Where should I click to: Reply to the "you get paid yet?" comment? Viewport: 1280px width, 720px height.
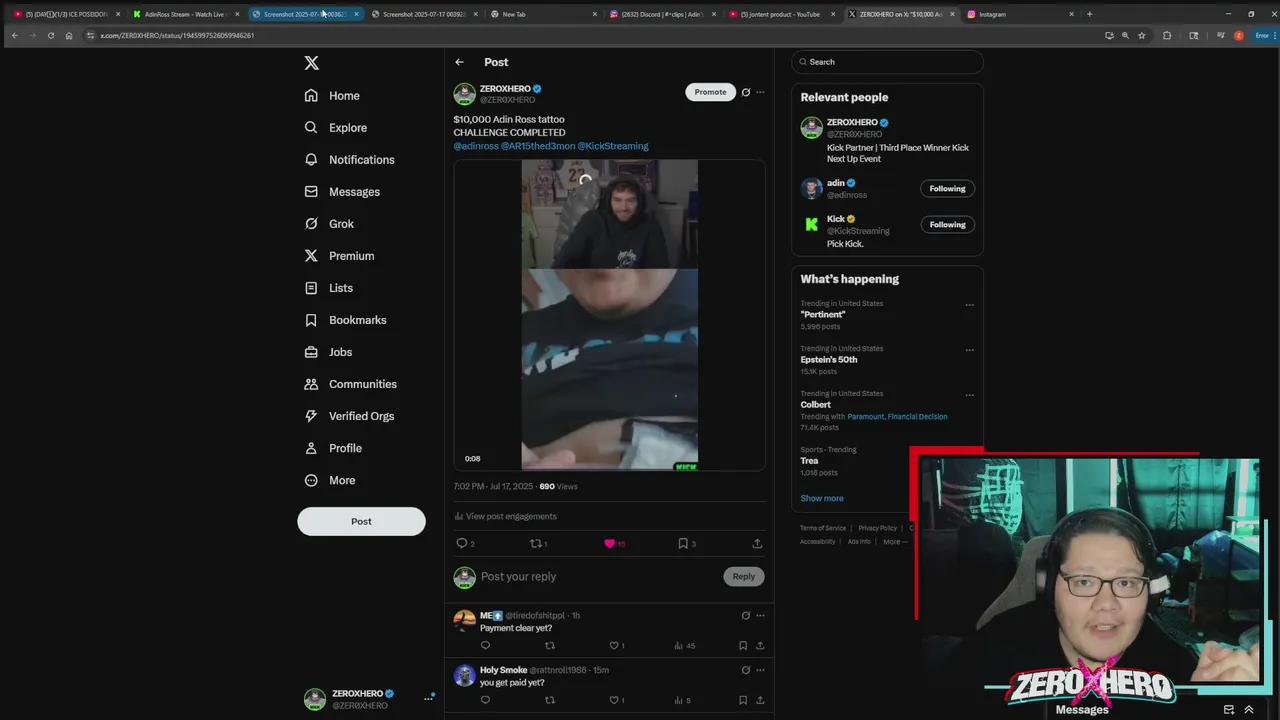485,700
